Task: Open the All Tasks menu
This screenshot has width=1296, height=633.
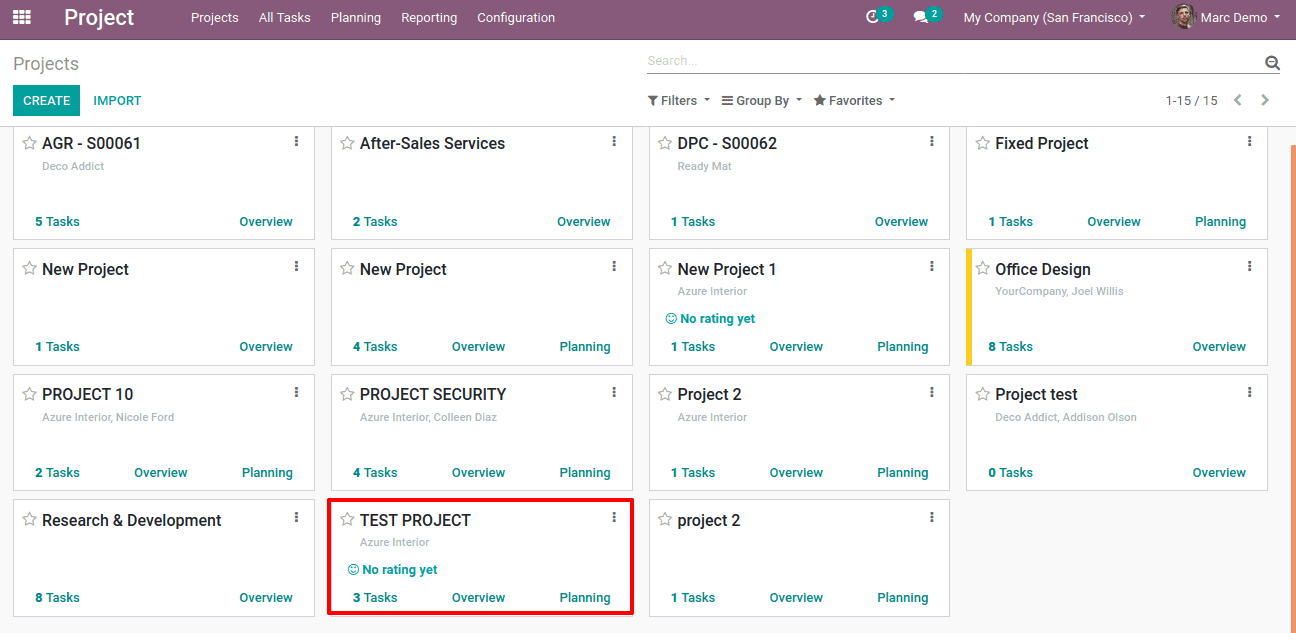Action: [284, 17]
